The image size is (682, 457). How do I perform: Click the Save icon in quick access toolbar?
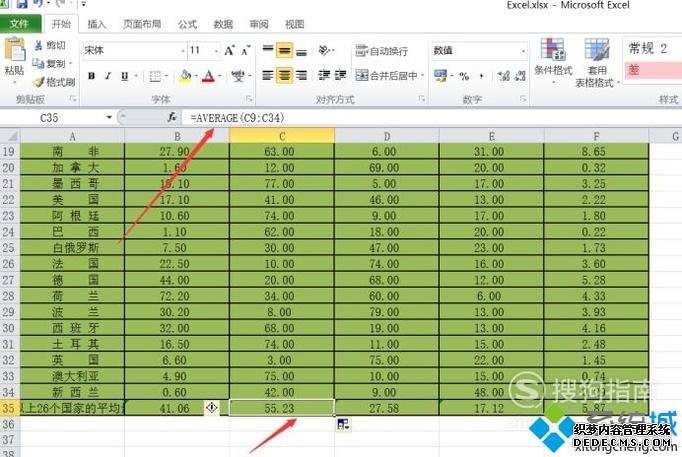22,5
